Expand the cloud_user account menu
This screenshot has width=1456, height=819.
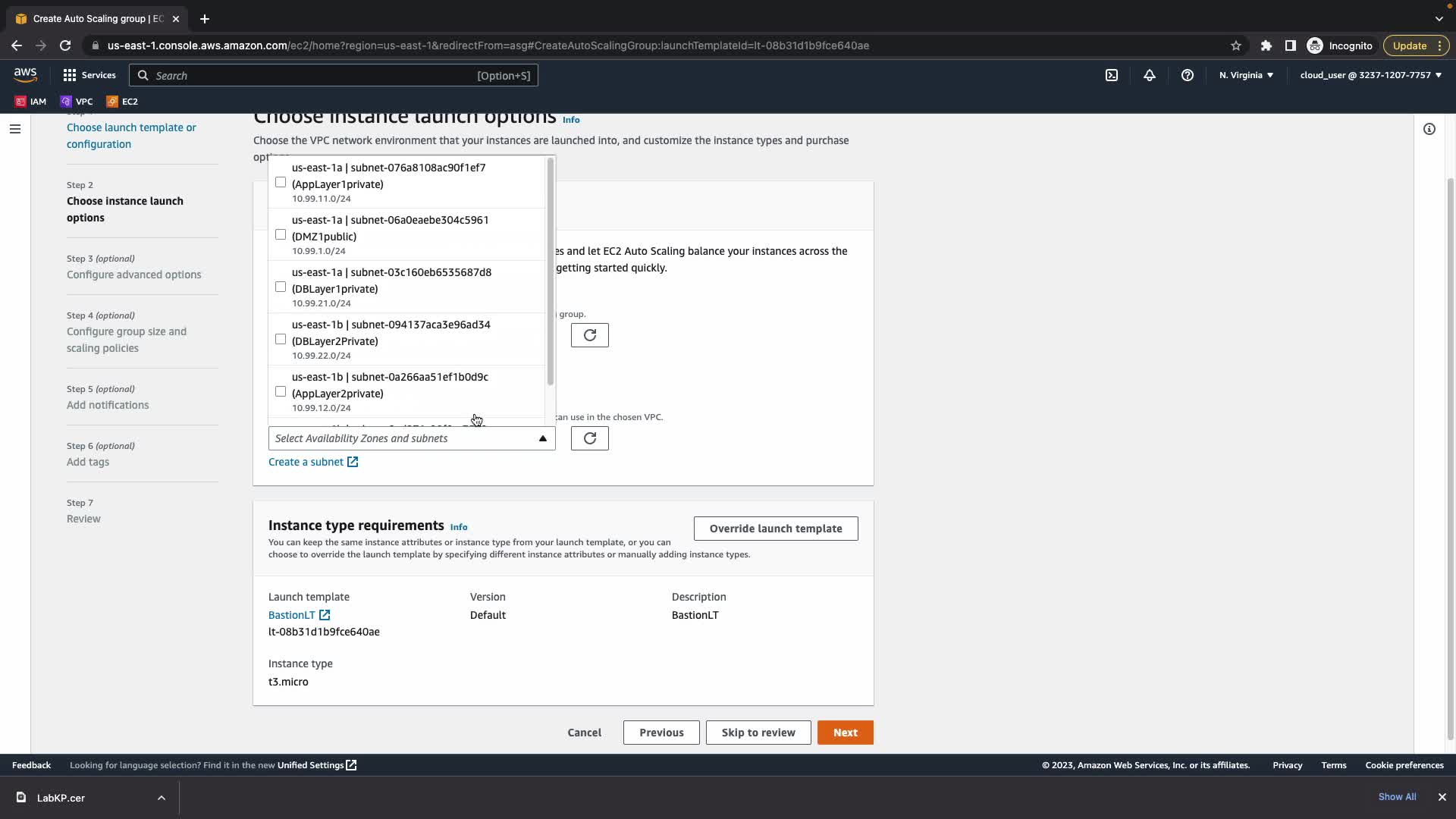point(1370,75)
